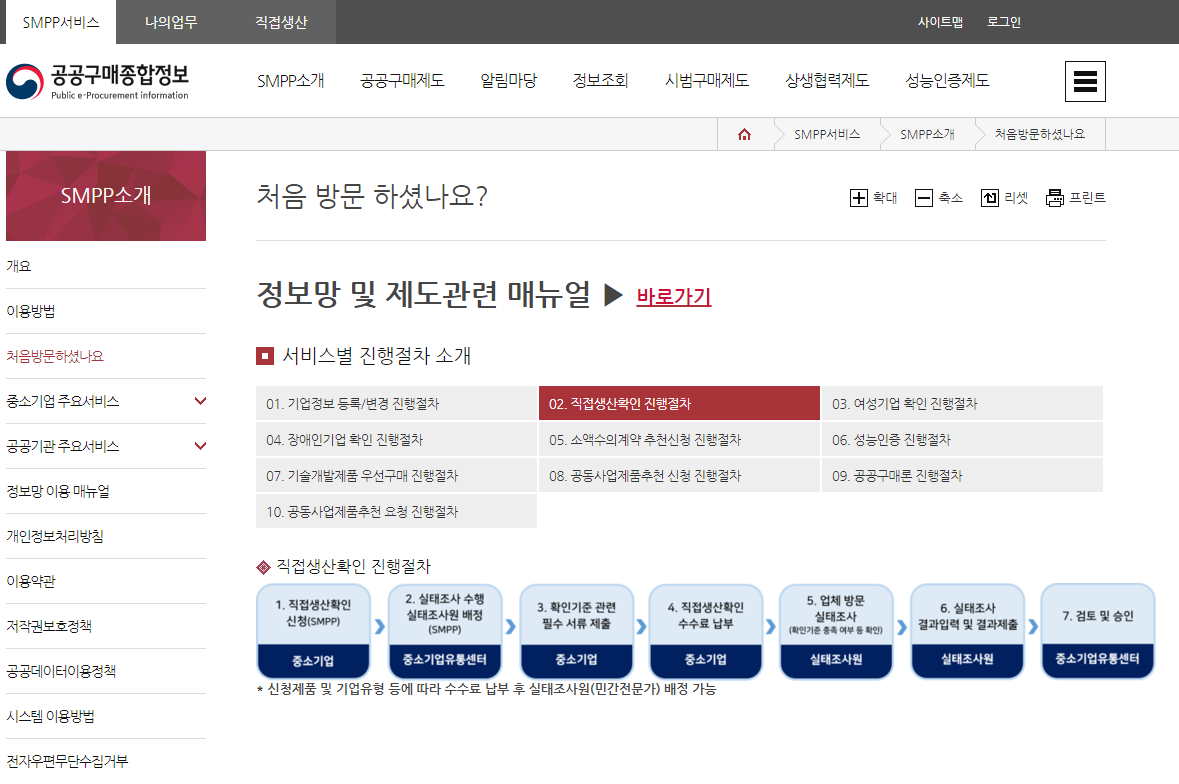Open 정보망 이용 매뉴얼 in the sidebar
The image size is (1179, 784).
pyautogui.click(x=106, y=492)
